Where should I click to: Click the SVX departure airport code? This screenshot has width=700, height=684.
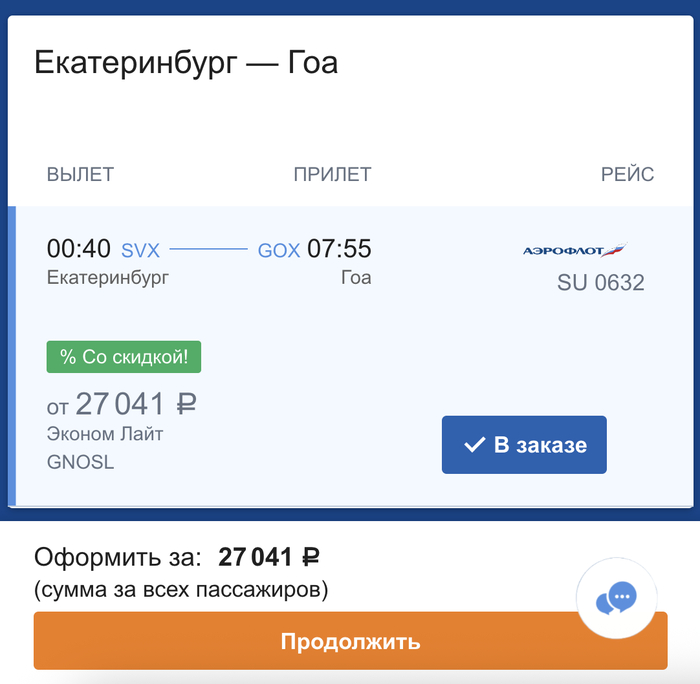[x=140, y=250]
